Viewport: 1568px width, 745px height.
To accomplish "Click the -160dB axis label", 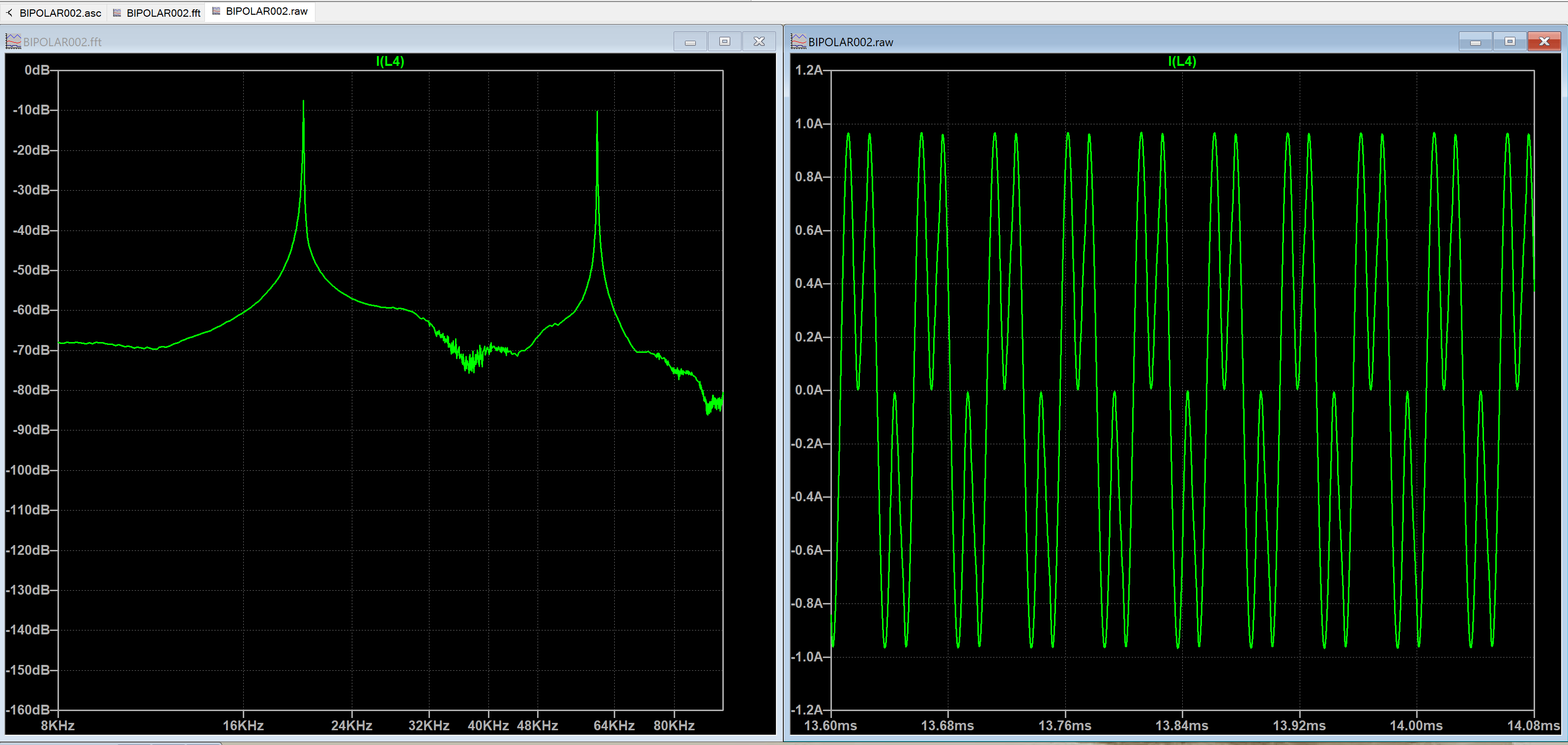I will point(28,710).
